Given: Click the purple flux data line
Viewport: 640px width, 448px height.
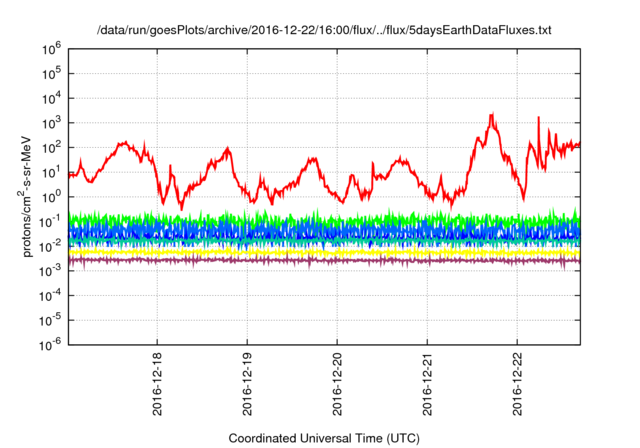Looking at the screenshot, I should (324, 260).
